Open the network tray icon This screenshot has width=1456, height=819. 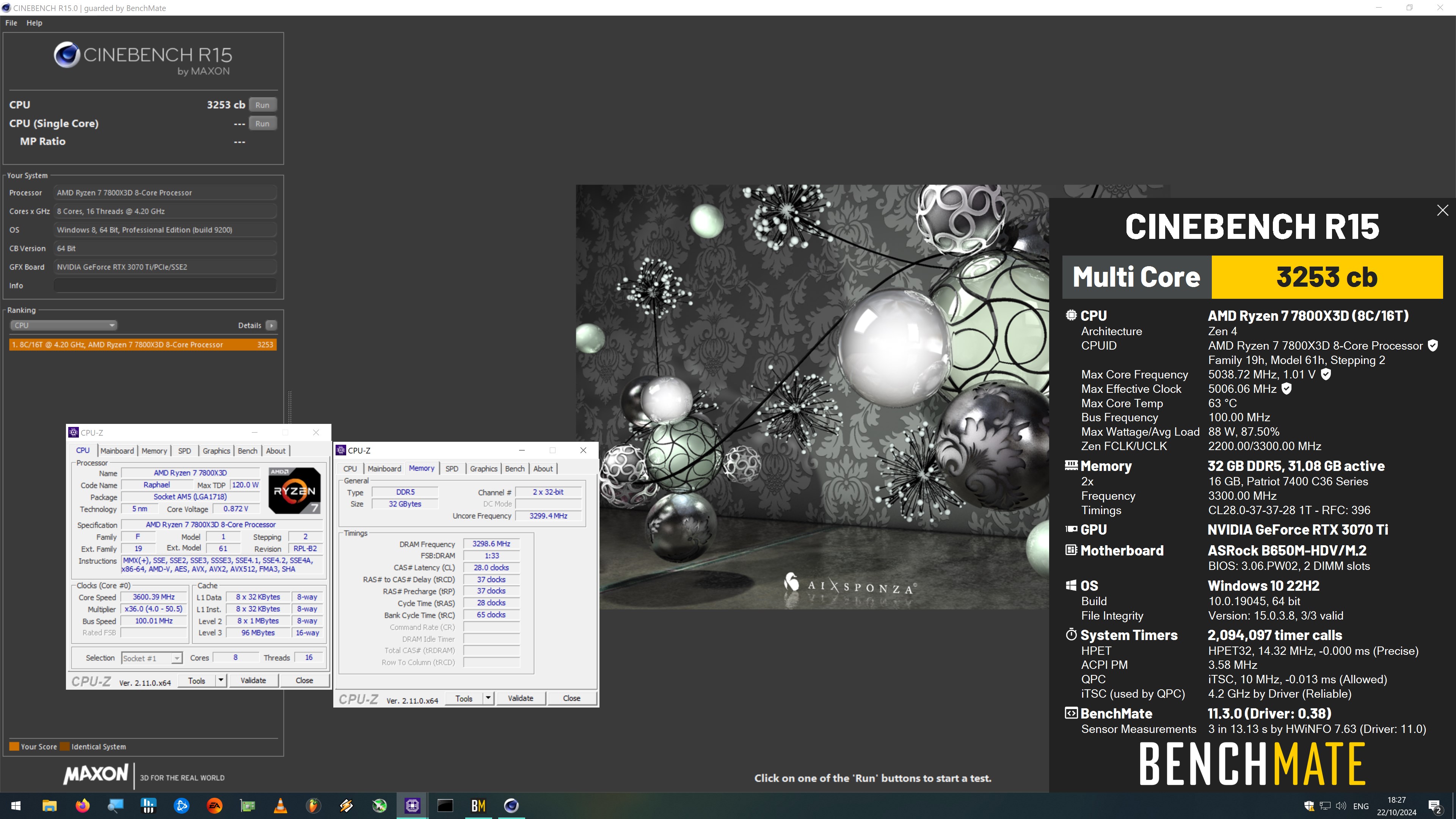[x=1325, y=806]
